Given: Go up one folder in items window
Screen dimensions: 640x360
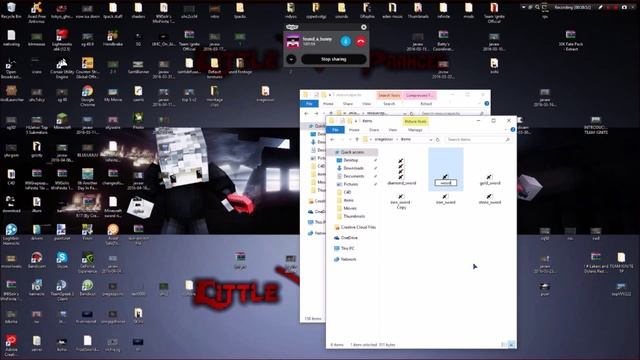Looking at the screenshot, I should tap(357, 140).
